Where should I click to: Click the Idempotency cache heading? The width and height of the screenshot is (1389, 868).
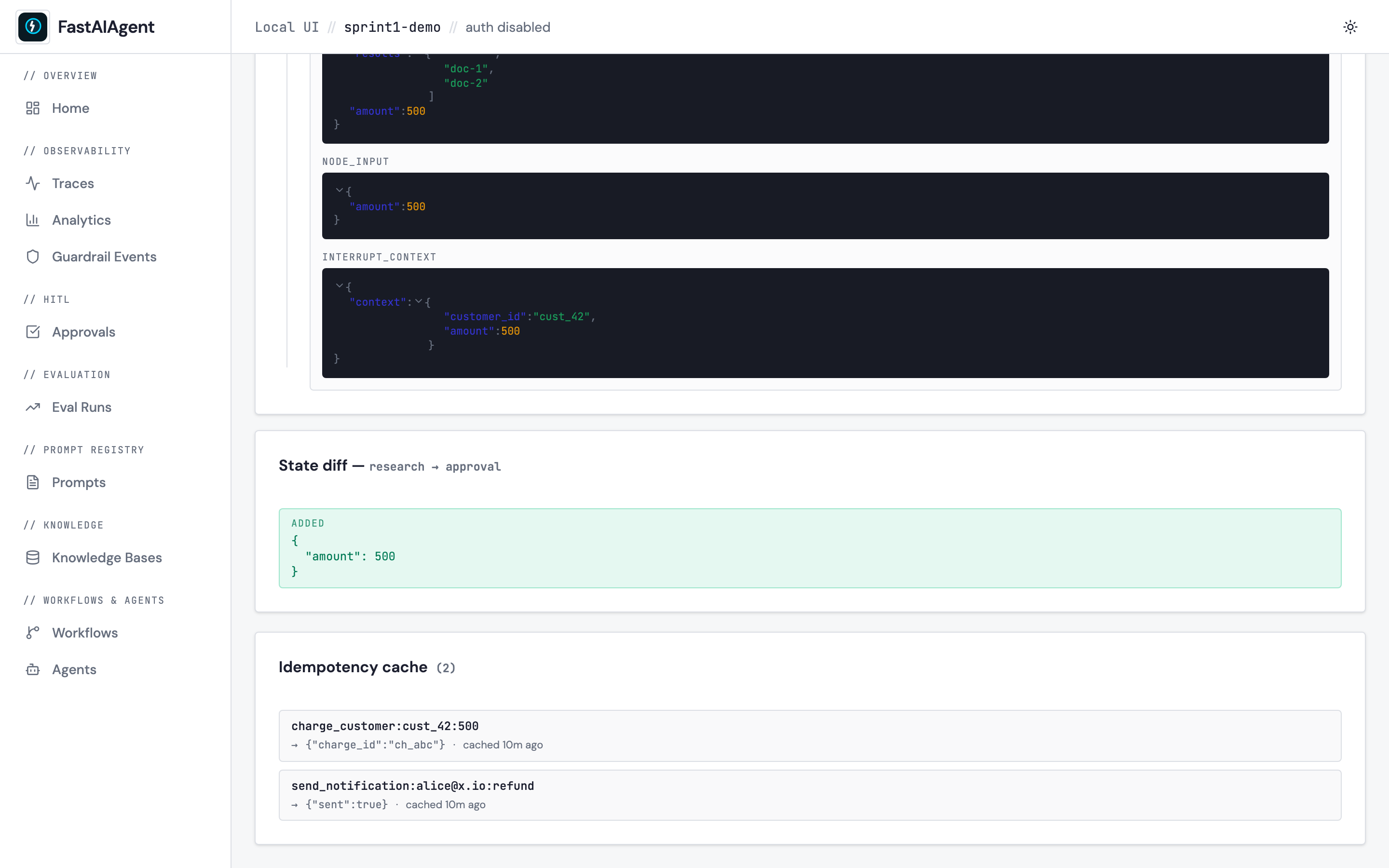(353, 667)
